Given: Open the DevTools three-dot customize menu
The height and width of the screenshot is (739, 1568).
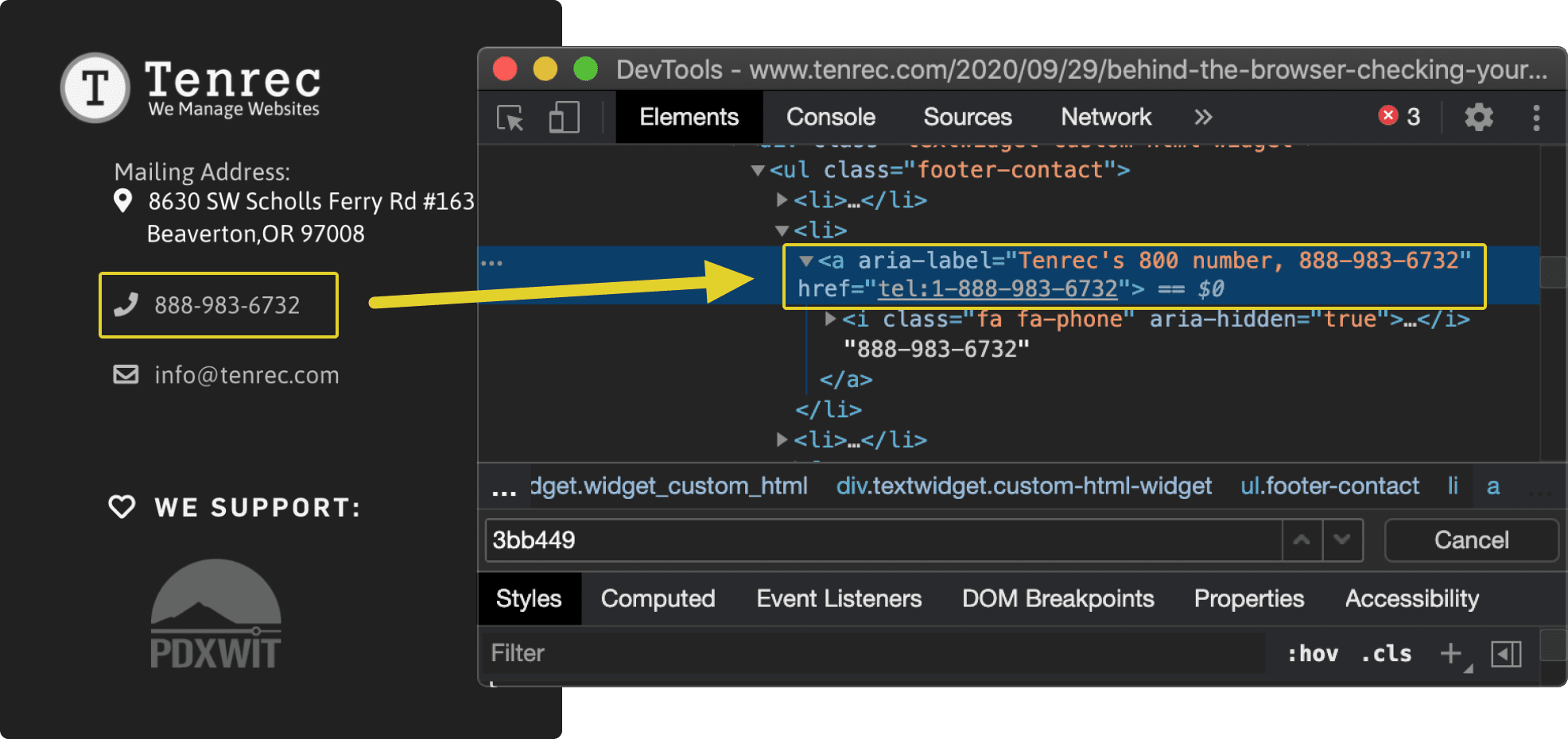Looking at the screenshot, I should pos(1536,118).
